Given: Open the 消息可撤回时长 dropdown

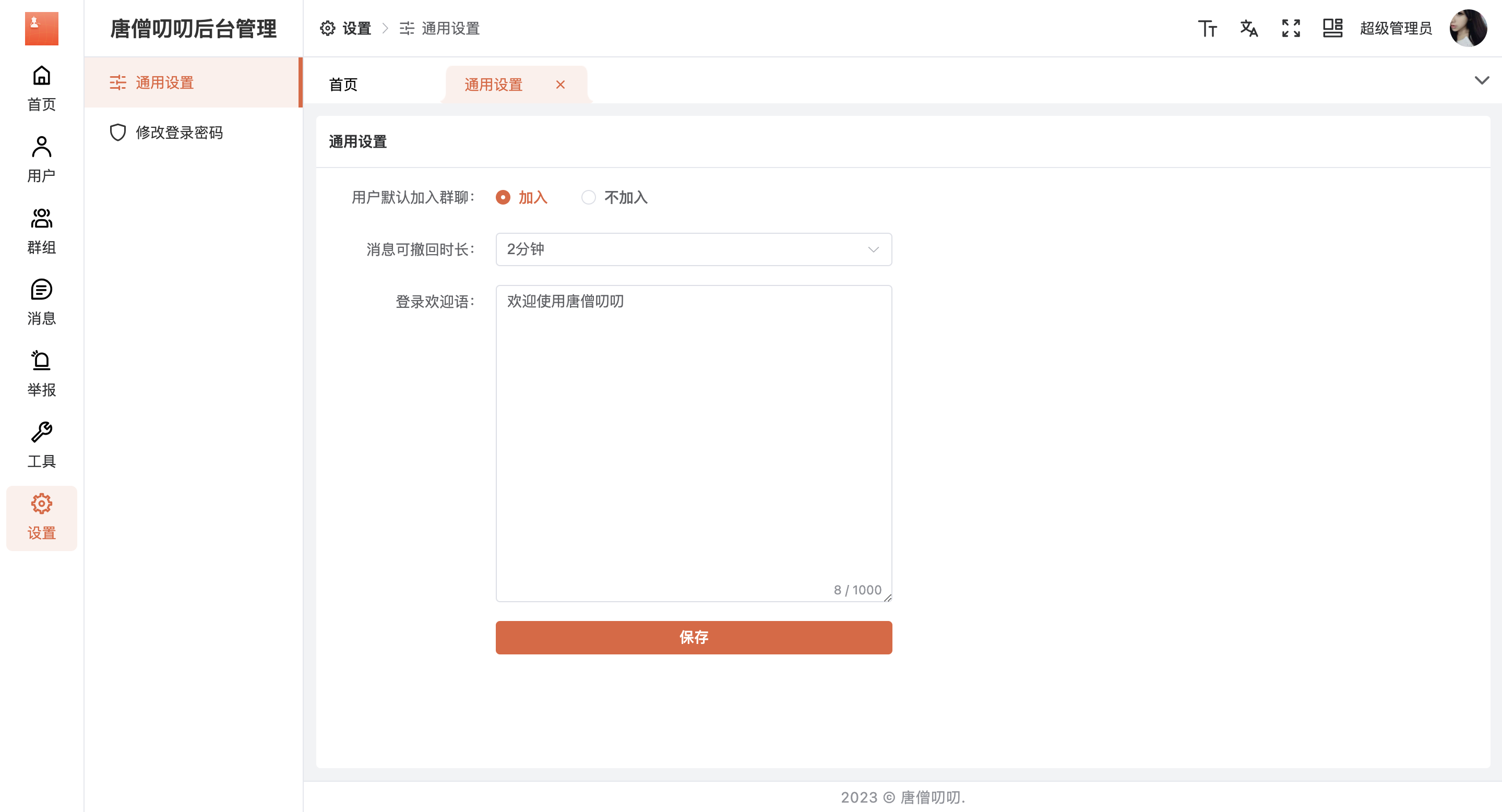Looking at the screenshot, I should [x=694, y=249].
